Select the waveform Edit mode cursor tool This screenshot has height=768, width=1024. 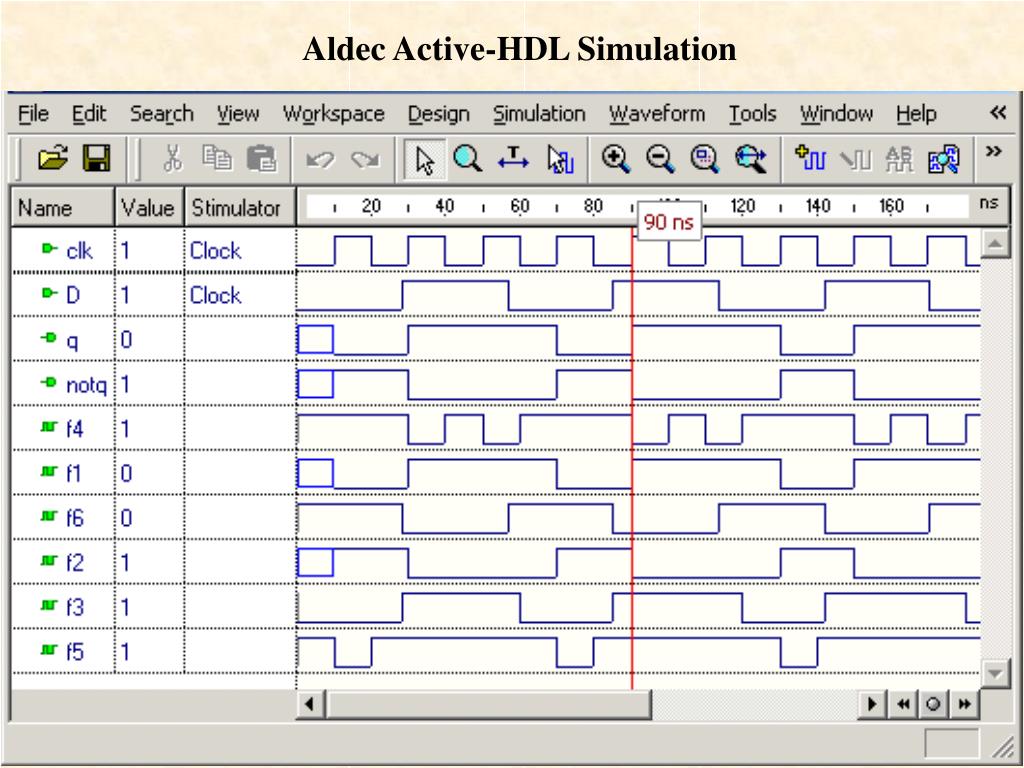560,160
